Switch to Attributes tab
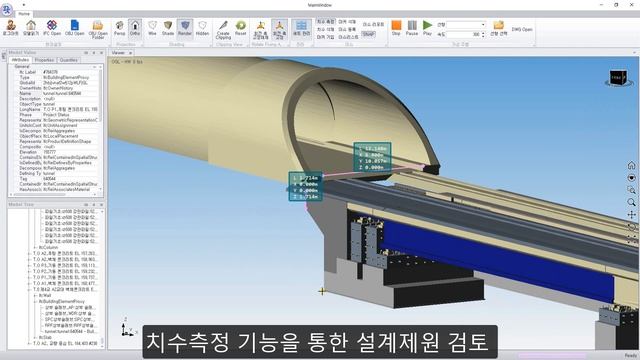The width and height of the screenshot is (640, 360). [20, 60]
